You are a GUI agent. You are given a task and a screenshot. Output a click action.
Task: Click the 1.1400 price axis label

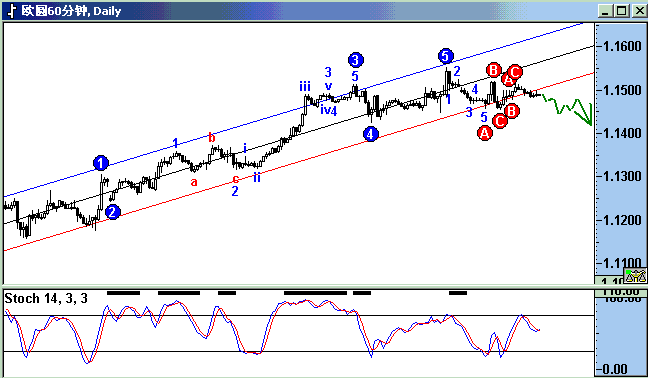(622, 133)
